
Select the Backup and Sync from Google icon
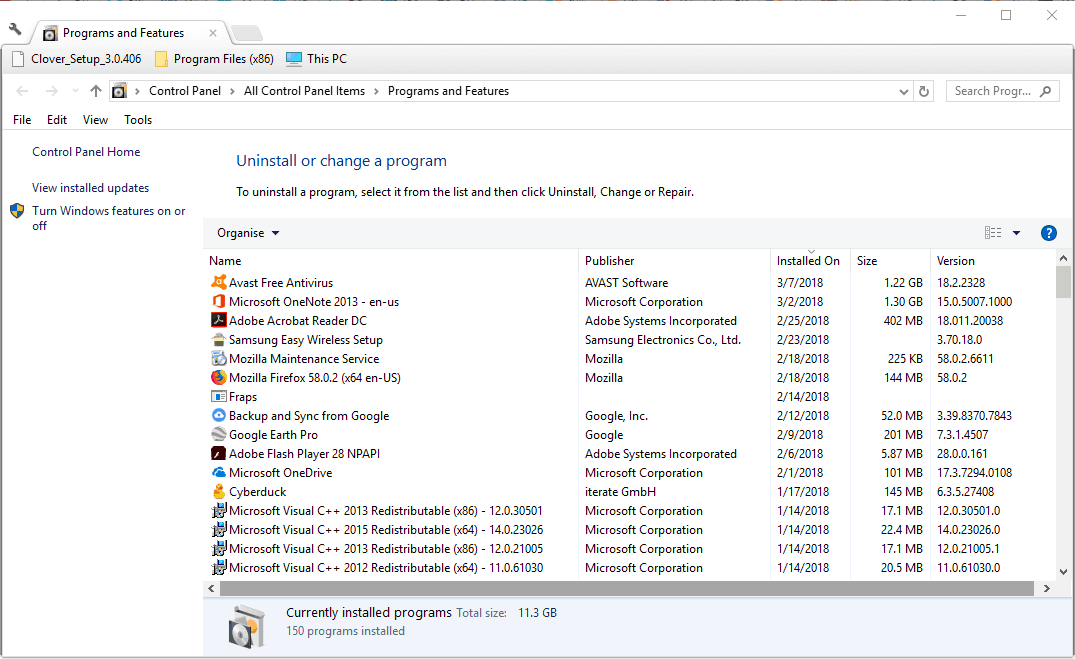point(219,416)
